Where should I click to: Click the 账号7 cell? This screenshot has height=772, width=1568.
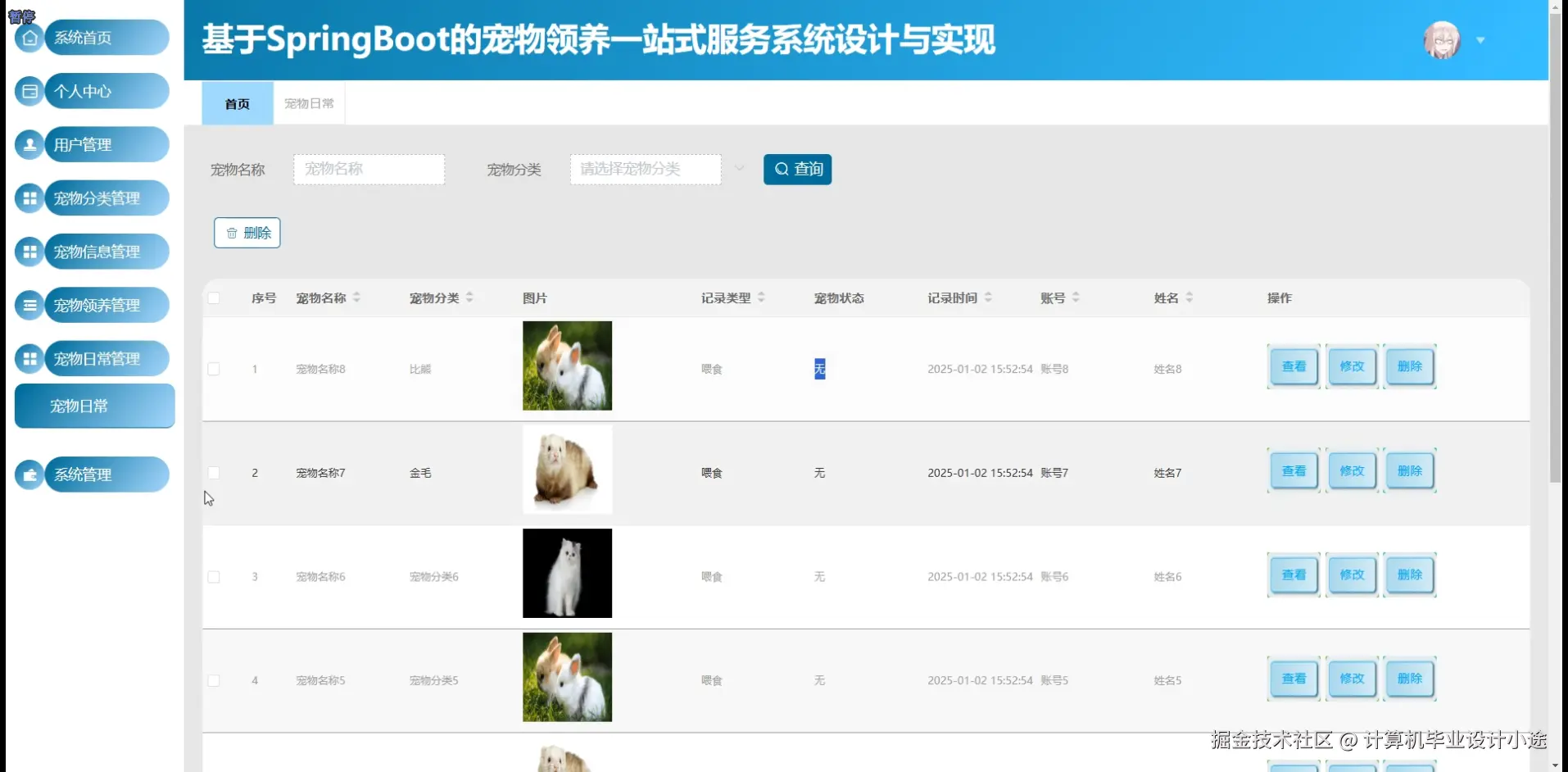coord(1054,473)
